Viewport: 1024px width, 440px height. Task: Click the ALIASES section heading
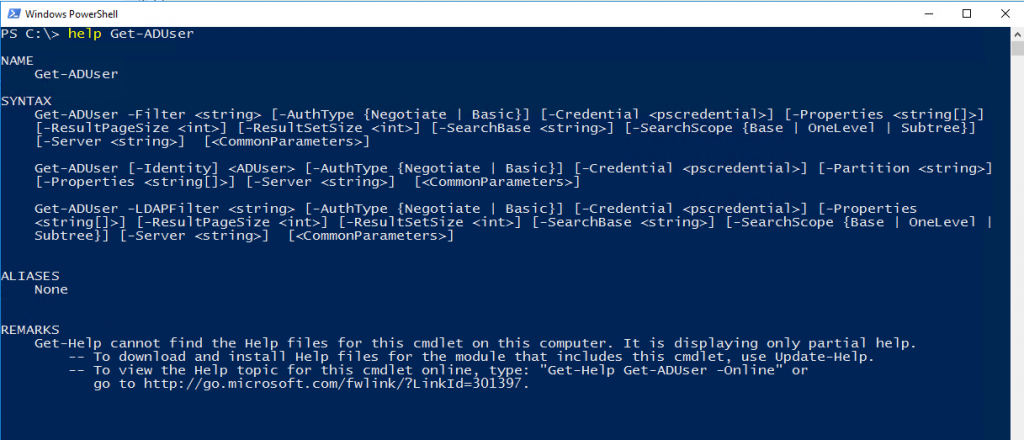pos(30,276)
